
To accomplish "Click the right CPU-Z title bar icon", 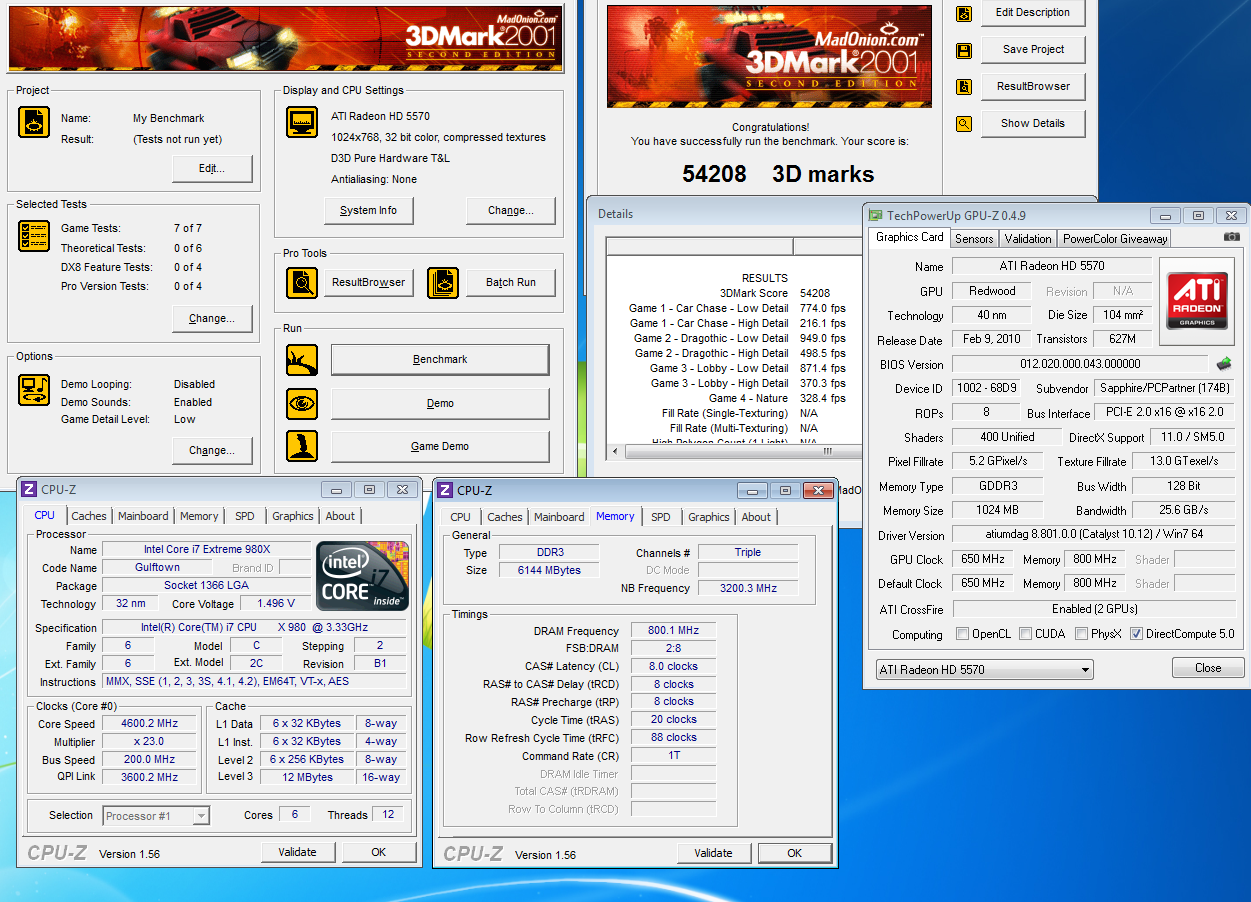I will tap(445, 490).
